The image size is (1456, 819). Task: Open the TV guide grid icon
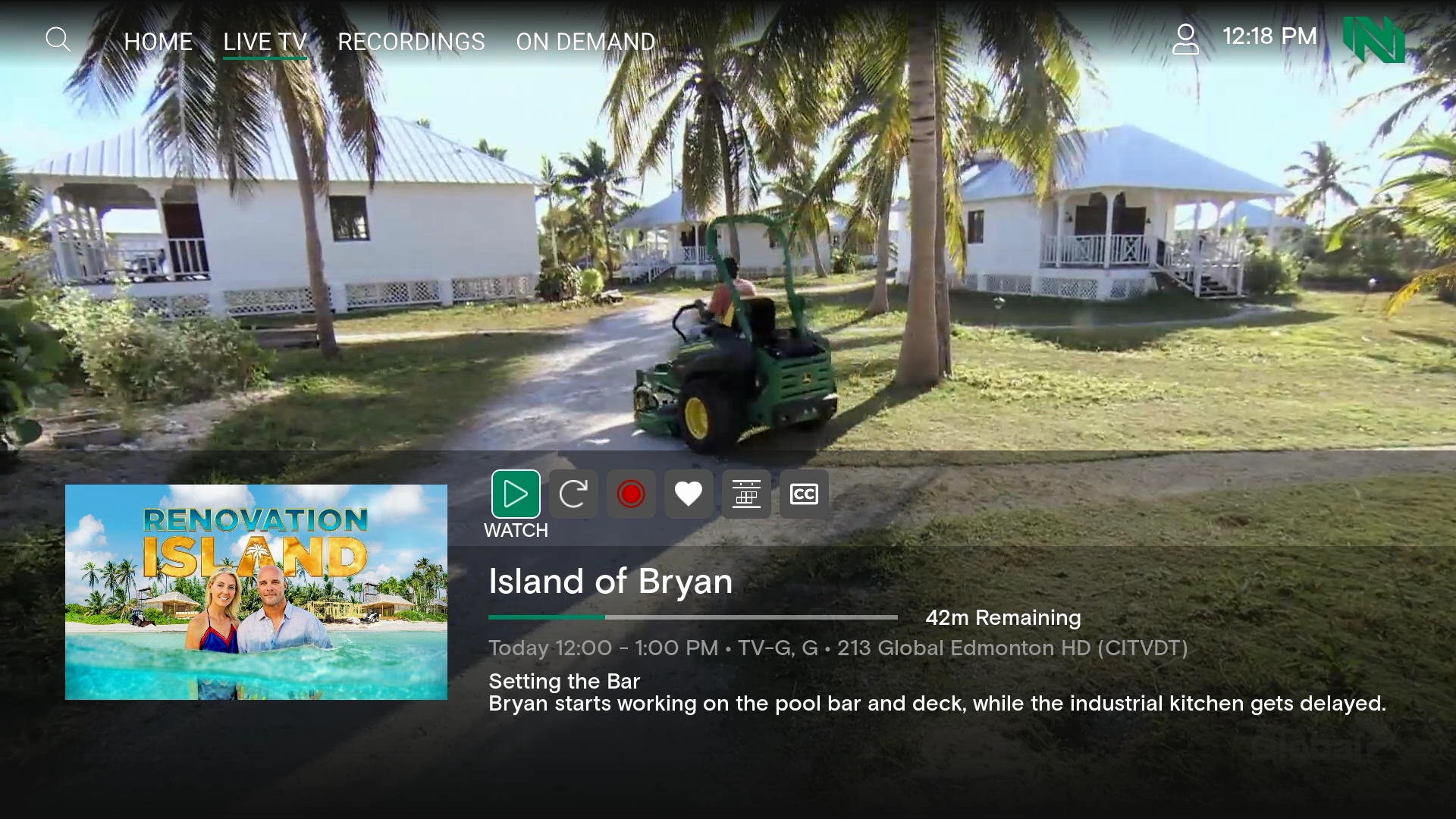[x=746, y=494]
